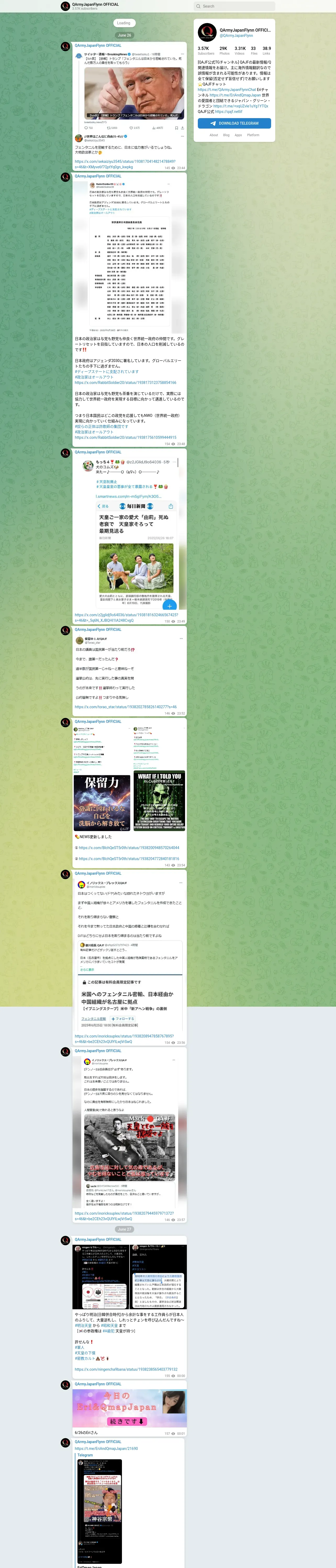Open hashtag #明治天皇
The height and width of the screenshot is (1568, 336).
[x=83, y=1325]
